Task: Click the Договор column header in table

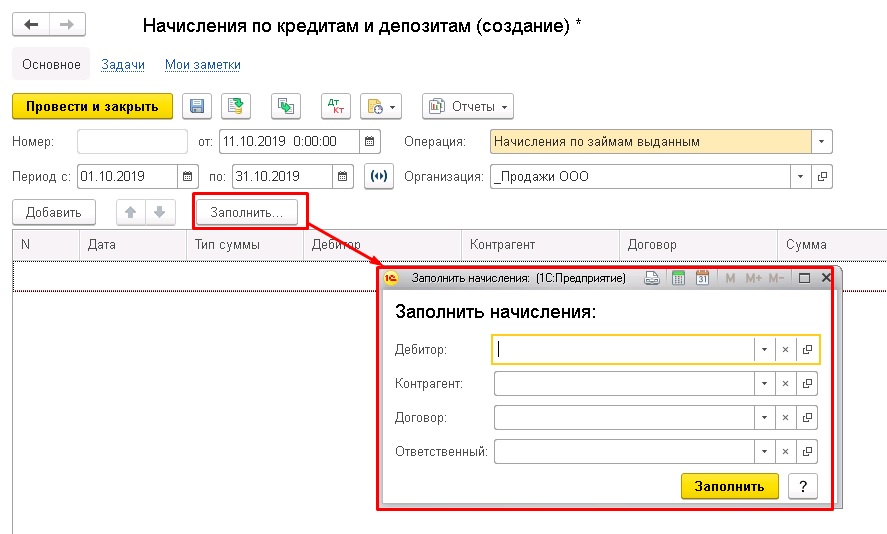Action: (699, 245)
